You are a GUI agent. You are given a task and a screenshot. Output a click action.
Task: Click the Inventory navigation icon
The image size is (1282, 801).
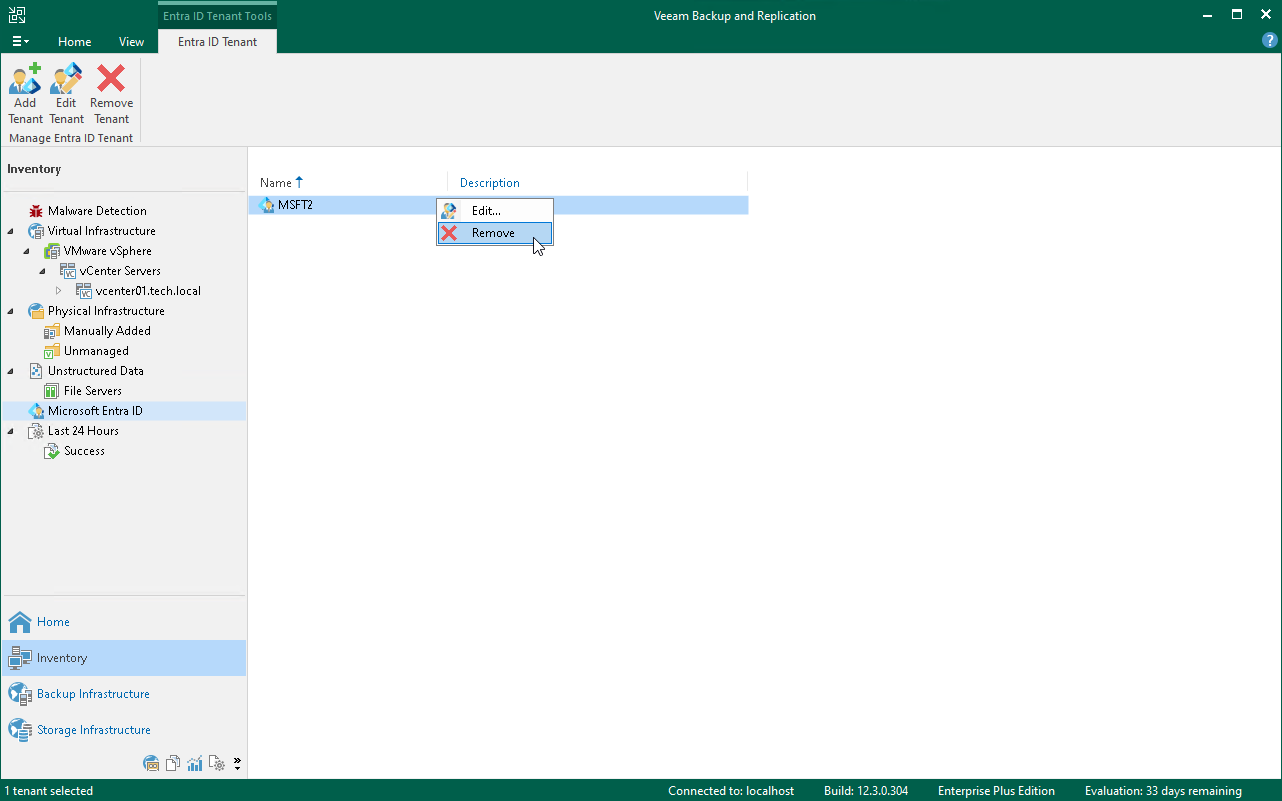20,658
